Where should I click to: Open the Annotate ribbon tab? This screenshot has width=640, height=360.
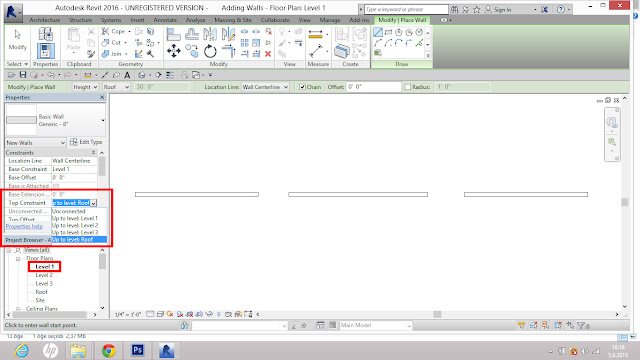coord(165,20)
